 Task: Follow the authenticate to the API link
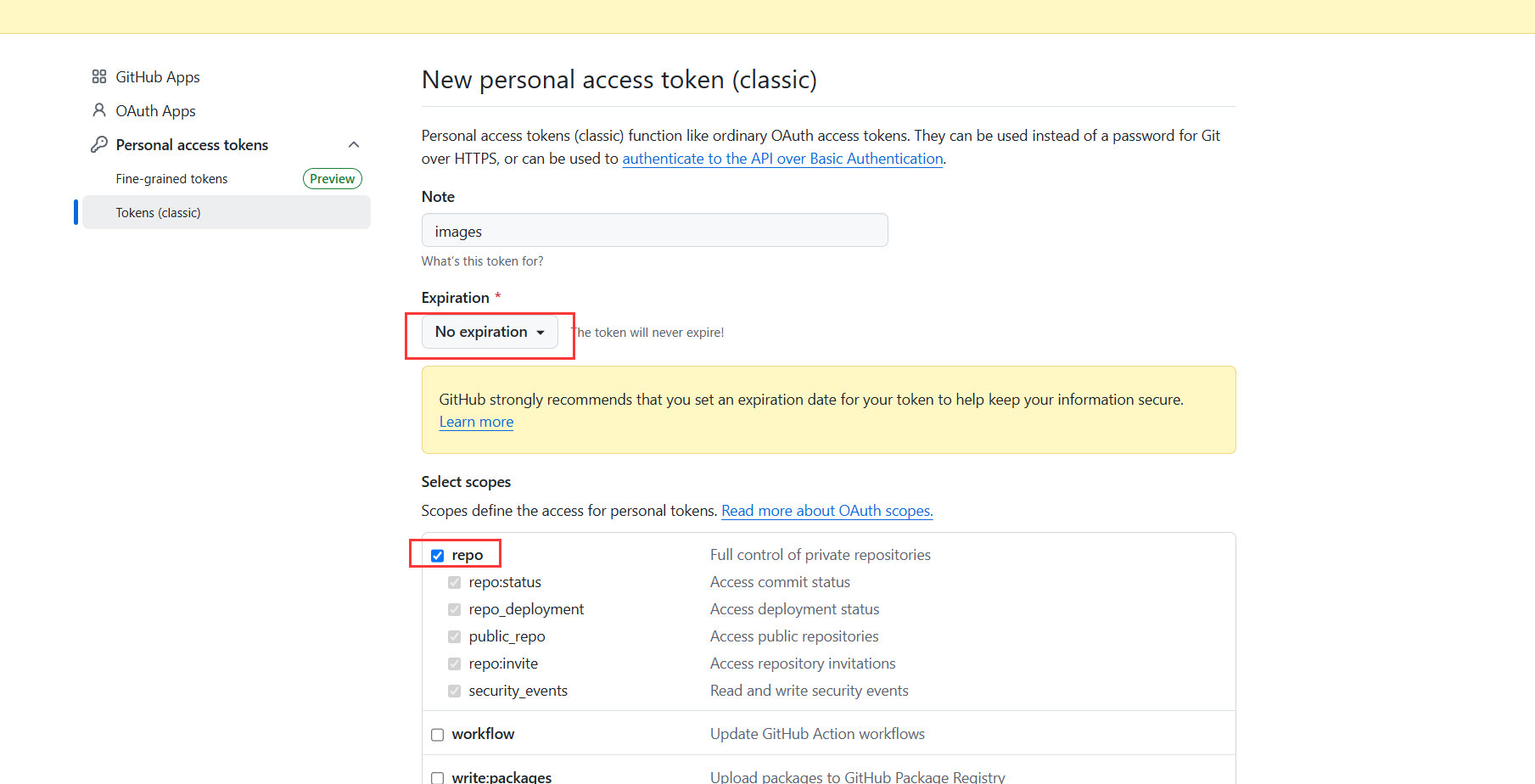pyautogui.click(x=782, y=159)
